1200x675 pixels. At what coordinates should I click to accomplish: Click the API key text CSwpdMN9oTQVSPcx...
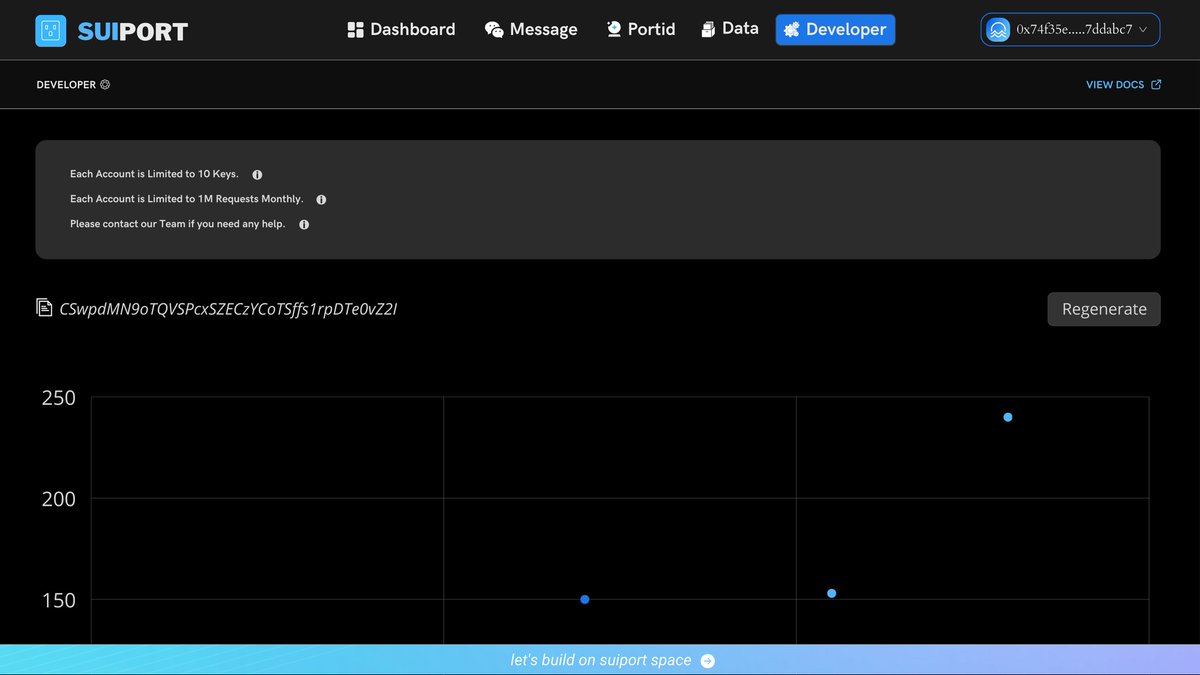click(x=228, y=309)
